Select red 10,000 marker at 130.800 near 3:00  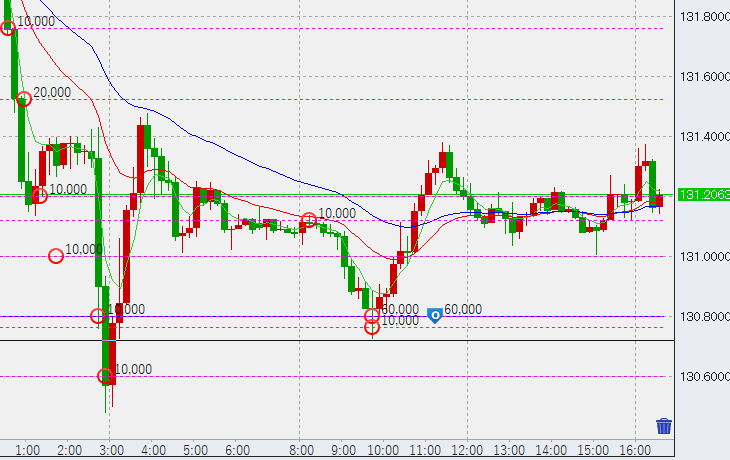pos(99,316)
